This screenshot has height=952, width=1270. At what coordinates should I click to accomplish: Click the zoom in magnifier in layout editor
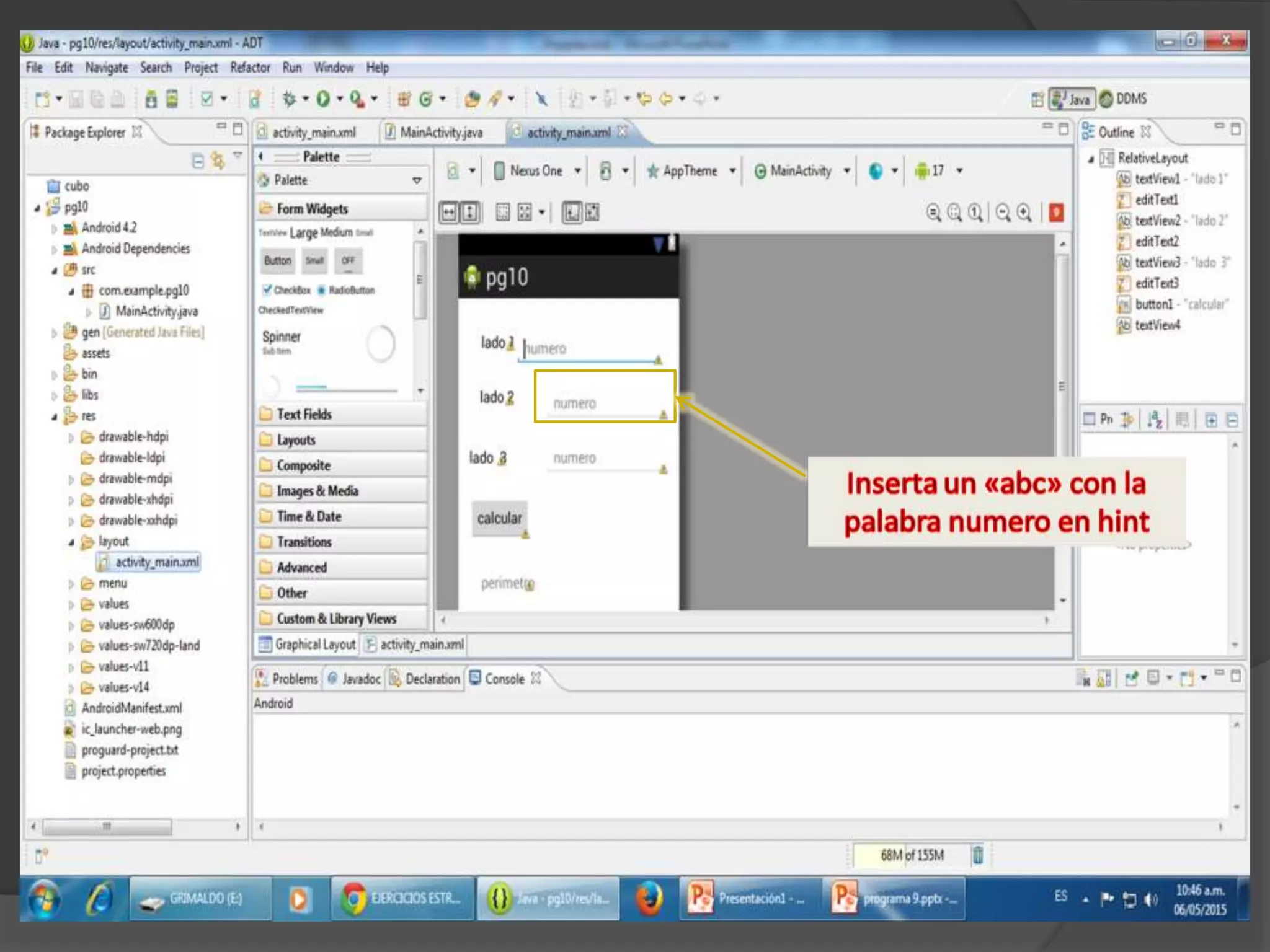(1024, 213)
